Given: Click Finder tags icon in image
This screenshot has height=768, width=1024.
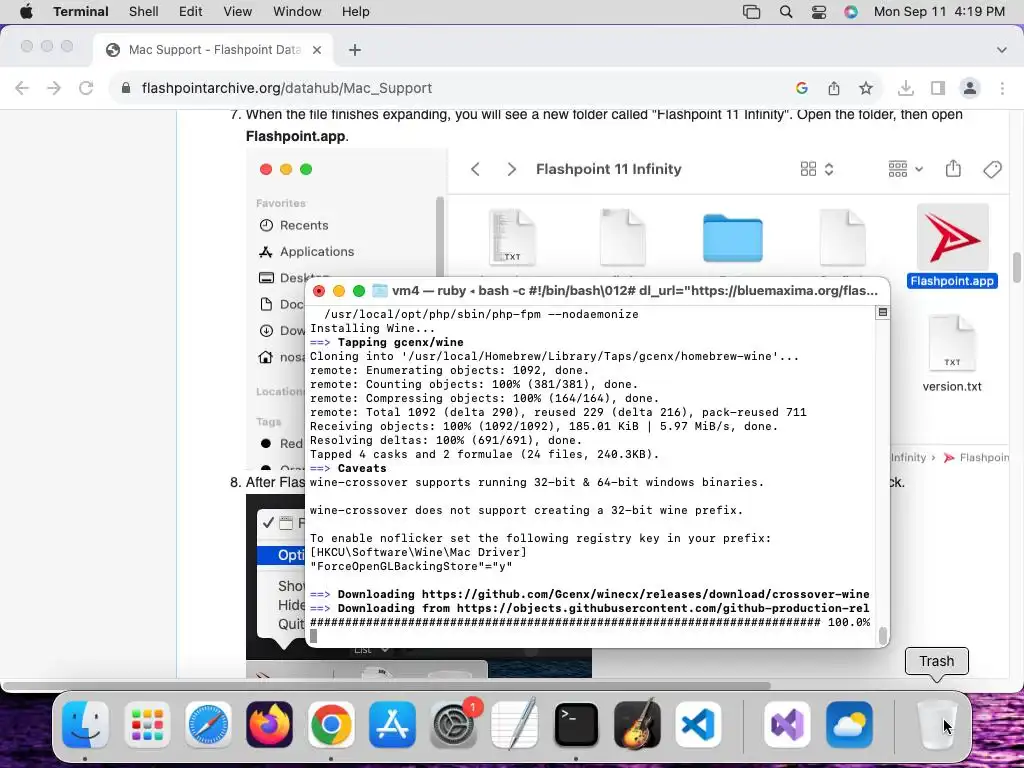Looking at the screenshot, I should (993, 169).
